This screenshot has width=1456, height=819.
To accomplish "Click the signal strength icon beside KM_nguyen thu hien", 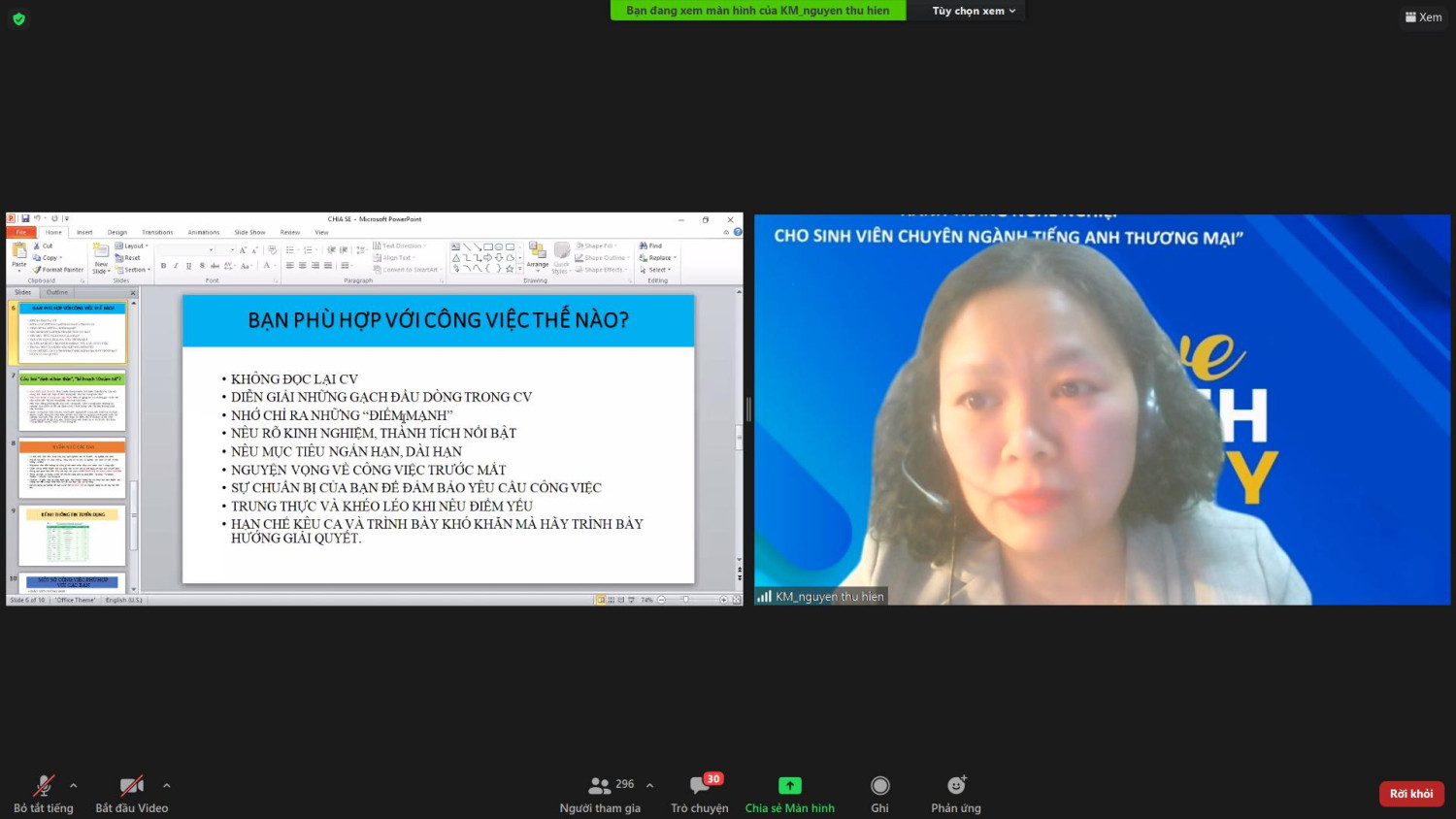I will (x=765, y=597).
